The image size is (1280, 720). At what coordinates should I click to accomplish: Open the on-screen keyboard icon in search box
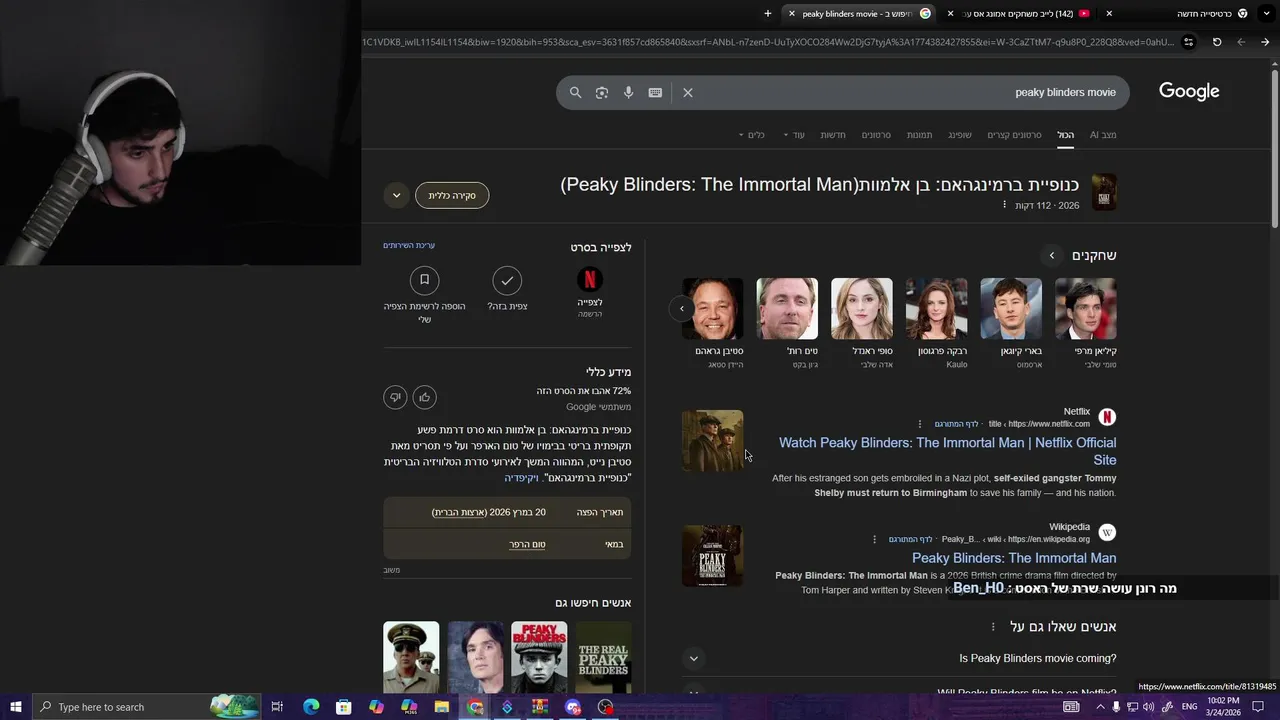click(655, 92)
